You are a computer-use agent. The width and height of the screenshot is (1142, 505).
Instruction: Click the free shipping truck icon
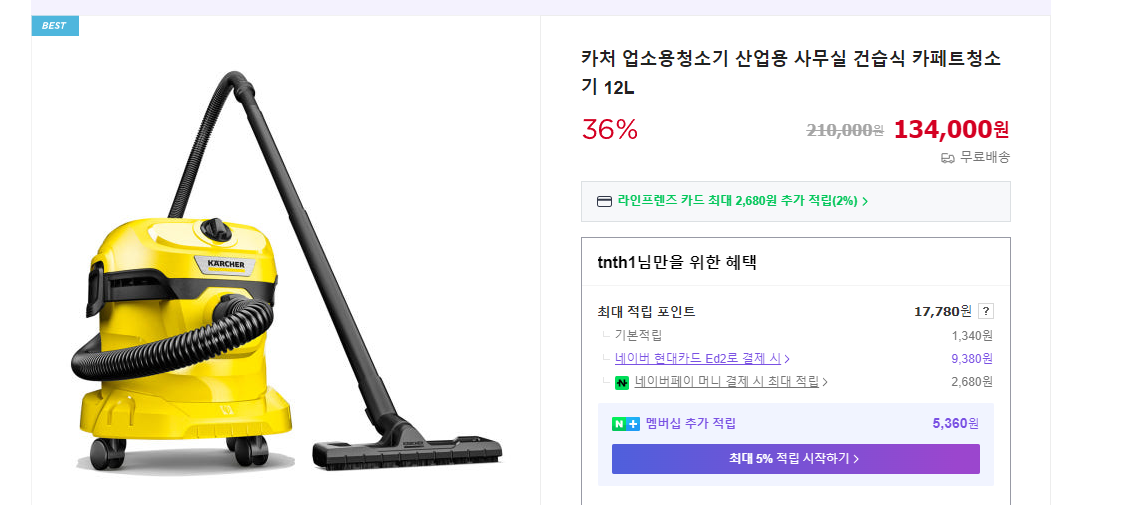coord(947,158)
